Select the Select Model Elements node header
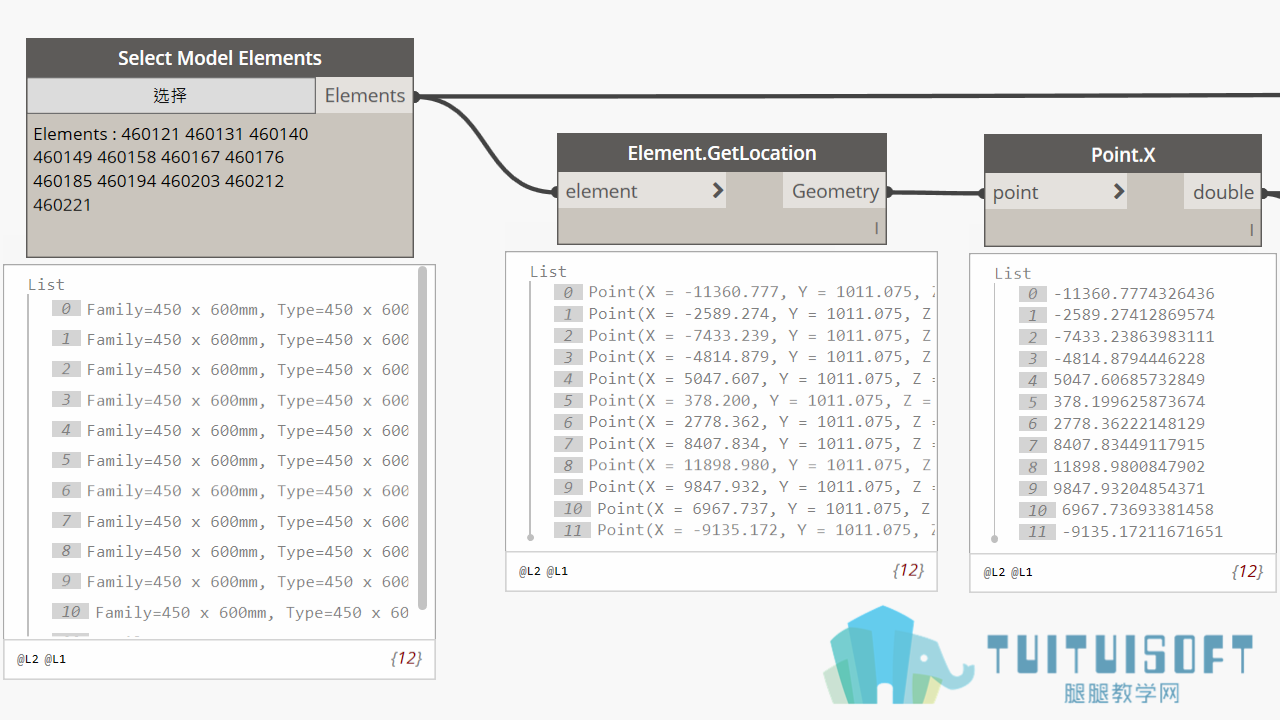Viewport: 1280px width, 720px height. click(x=220, y=58)
